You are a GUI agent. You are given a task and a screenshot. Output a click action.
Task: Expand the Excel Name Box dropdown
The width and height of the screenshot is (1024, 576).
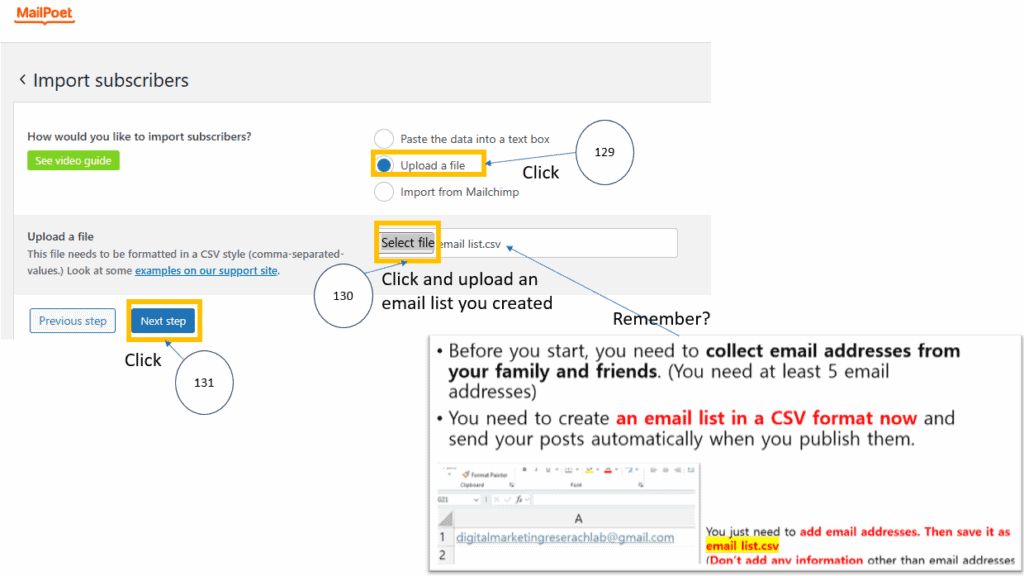477,498
